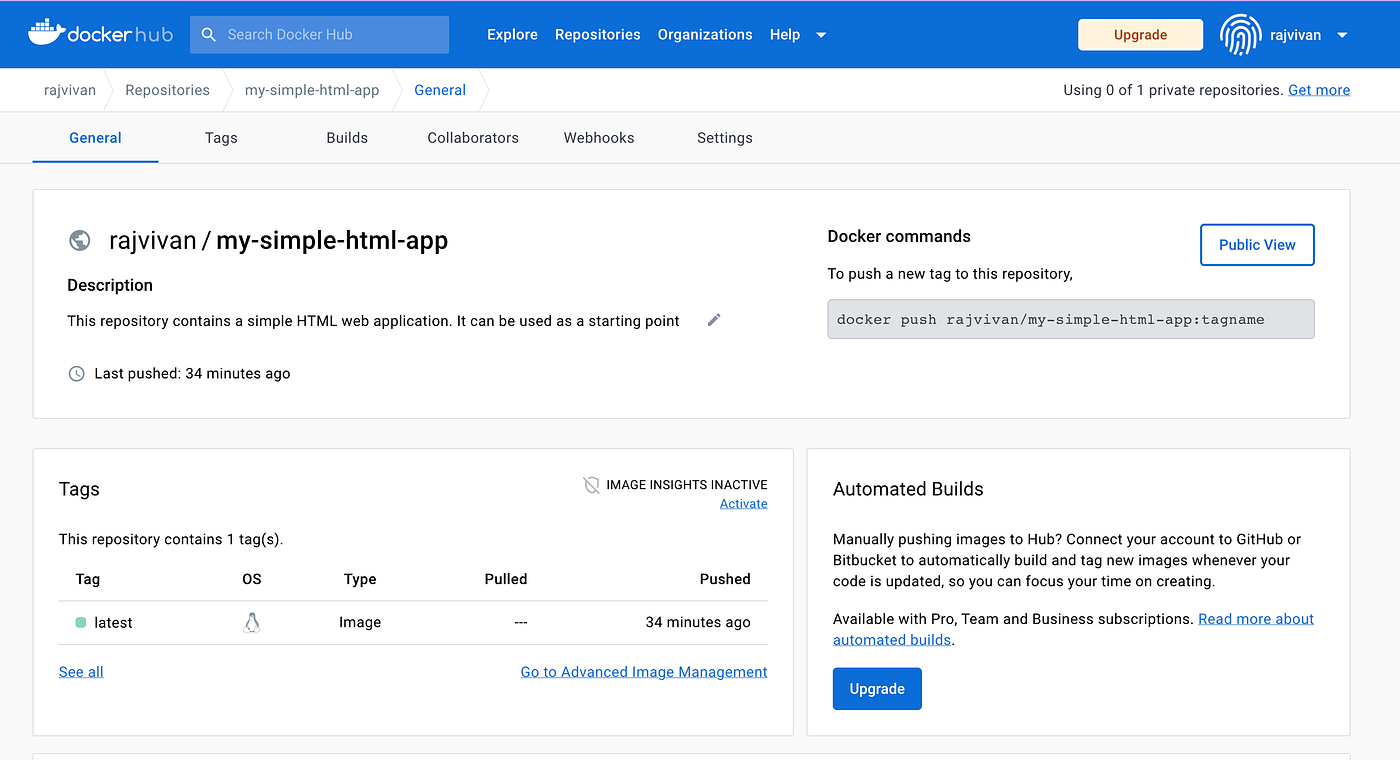Open the Help menu
The height and width of the screenshot is (760, 1400).
tap(785, 35)
